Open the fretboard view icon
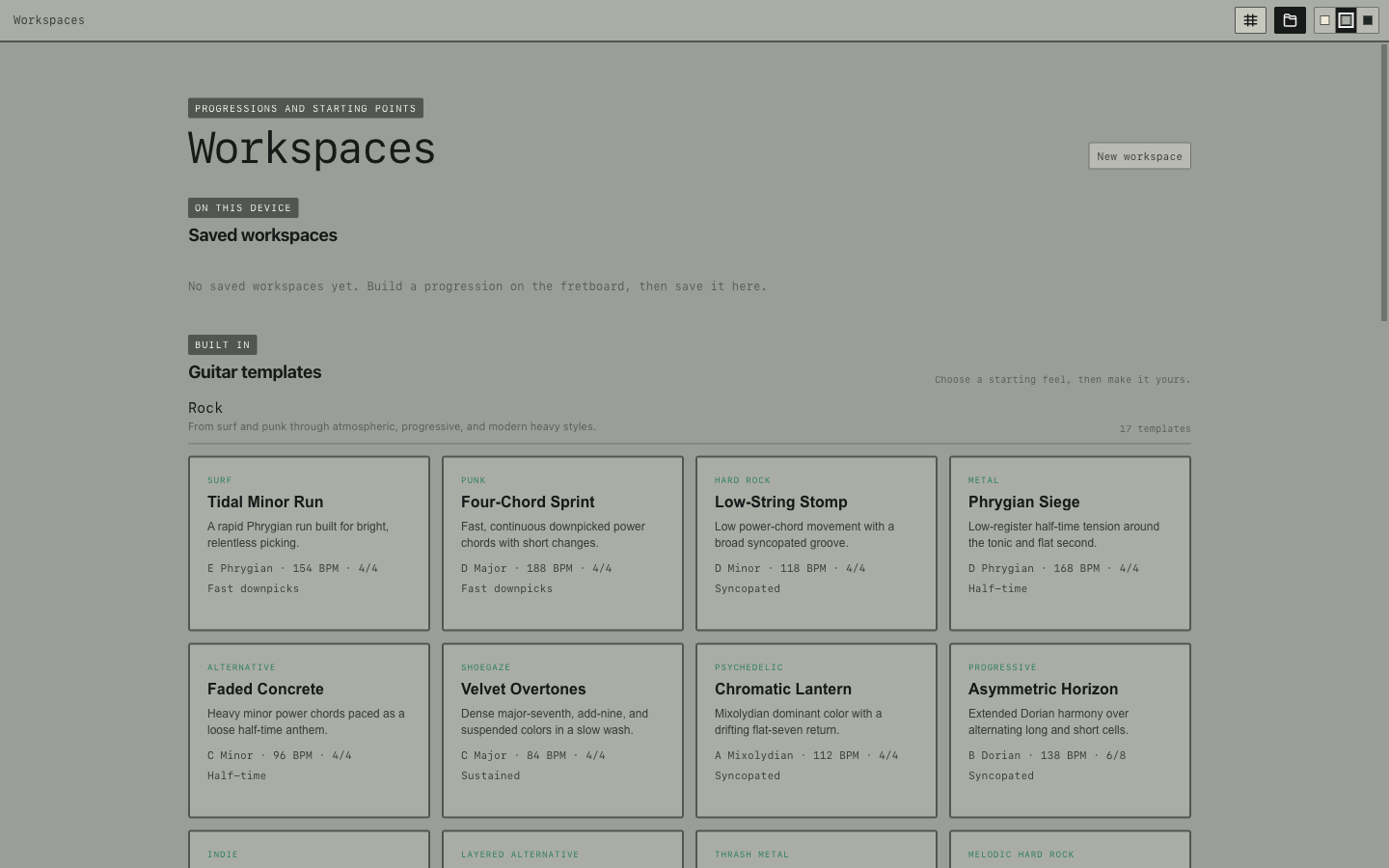Viewport: 1389px width, 868px height. (1250, 20)
